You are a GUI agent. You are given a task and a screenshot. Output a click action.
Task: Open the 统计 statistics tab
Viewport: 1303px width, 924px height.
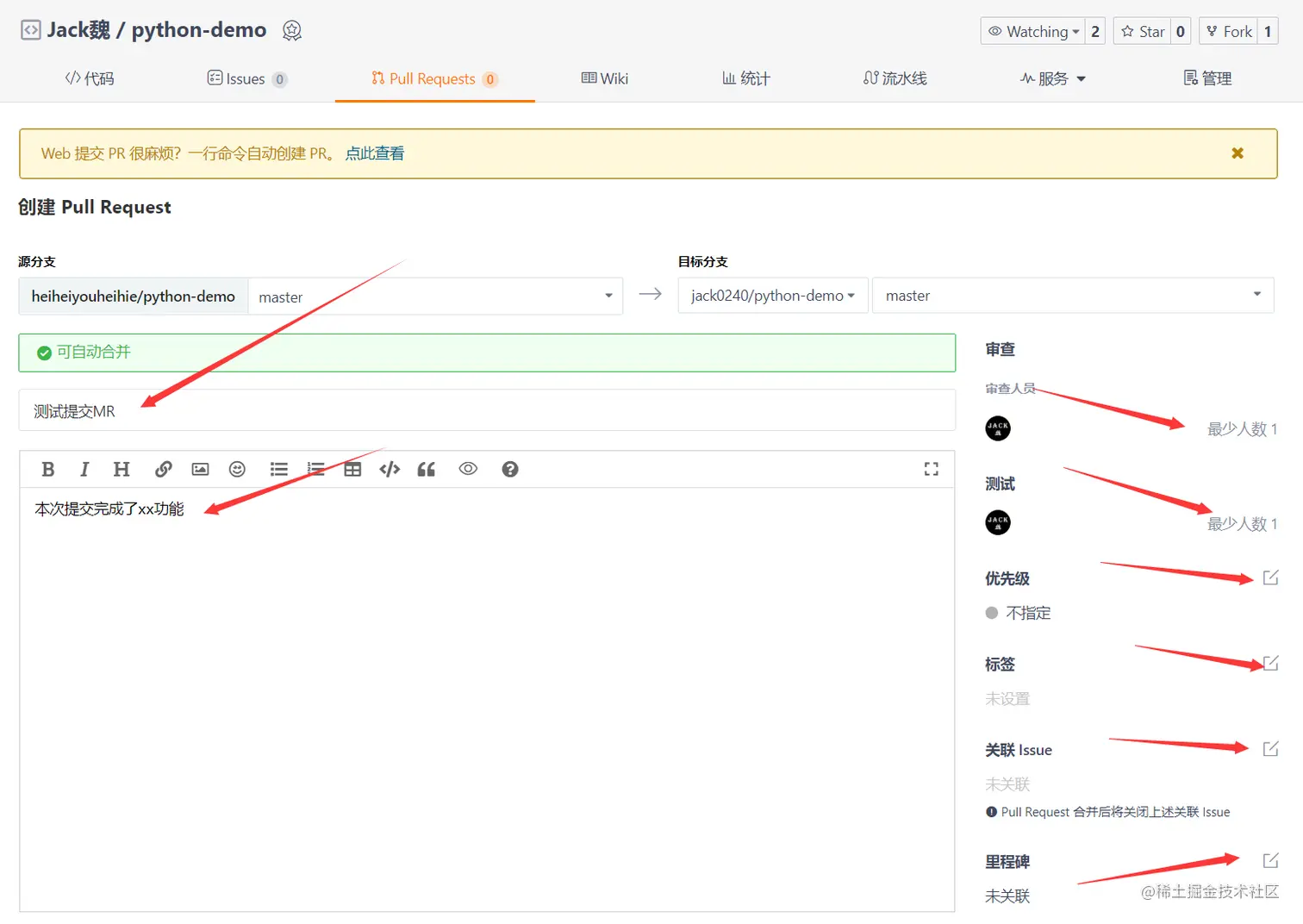745,78
